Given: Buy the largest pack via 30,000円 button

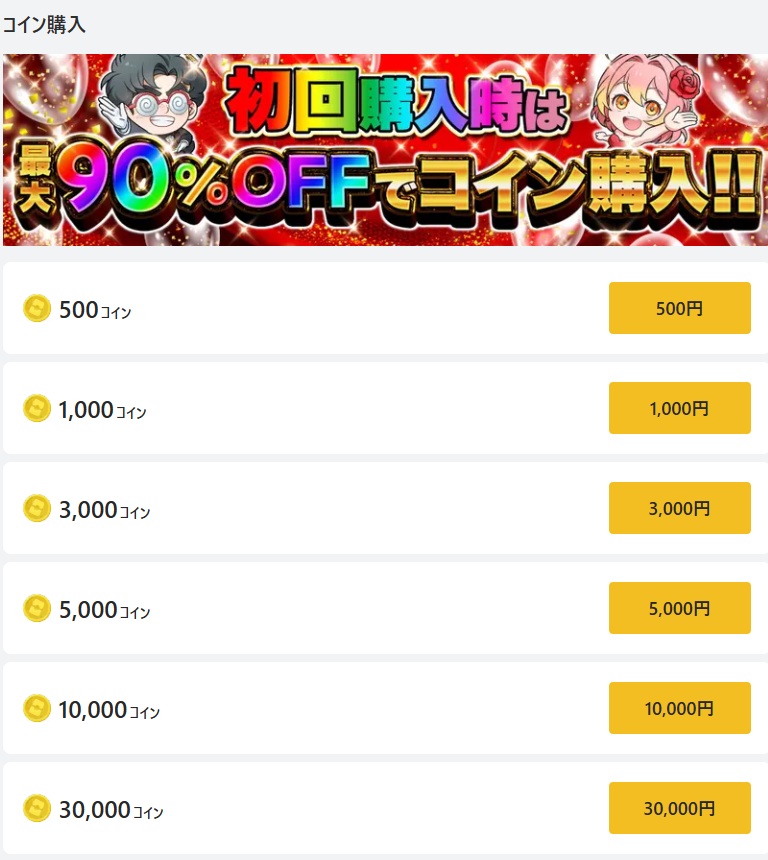Looking at the screenshot, I should point(680,808).
